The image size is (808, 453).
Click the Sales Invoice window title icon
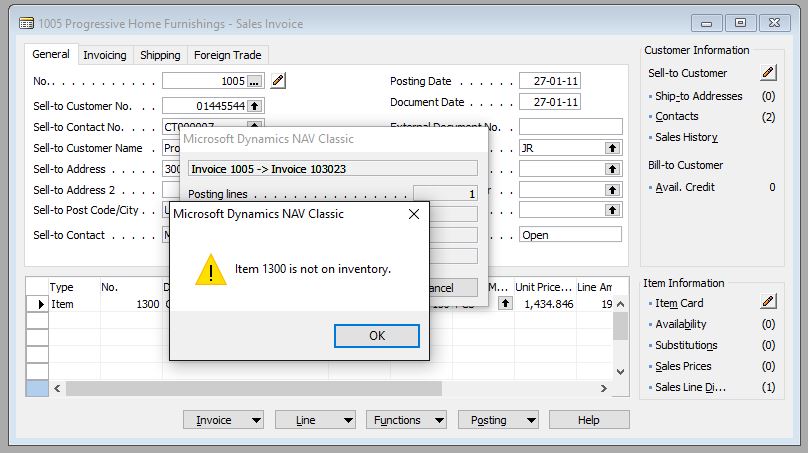point(26,24)
